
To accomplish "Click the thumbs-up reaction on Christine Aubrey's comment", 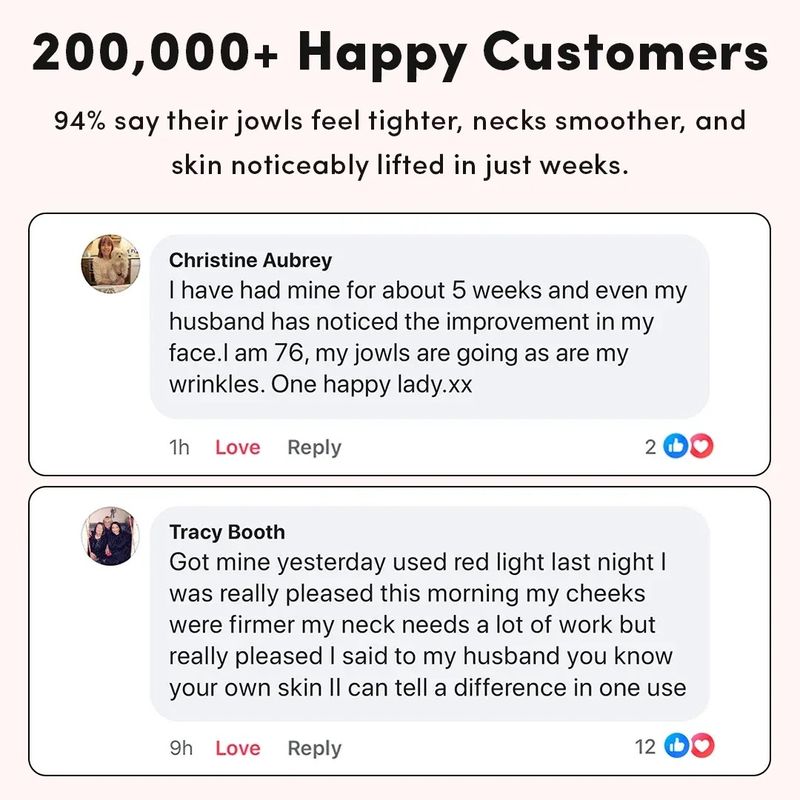I will (x=676, y=446).
